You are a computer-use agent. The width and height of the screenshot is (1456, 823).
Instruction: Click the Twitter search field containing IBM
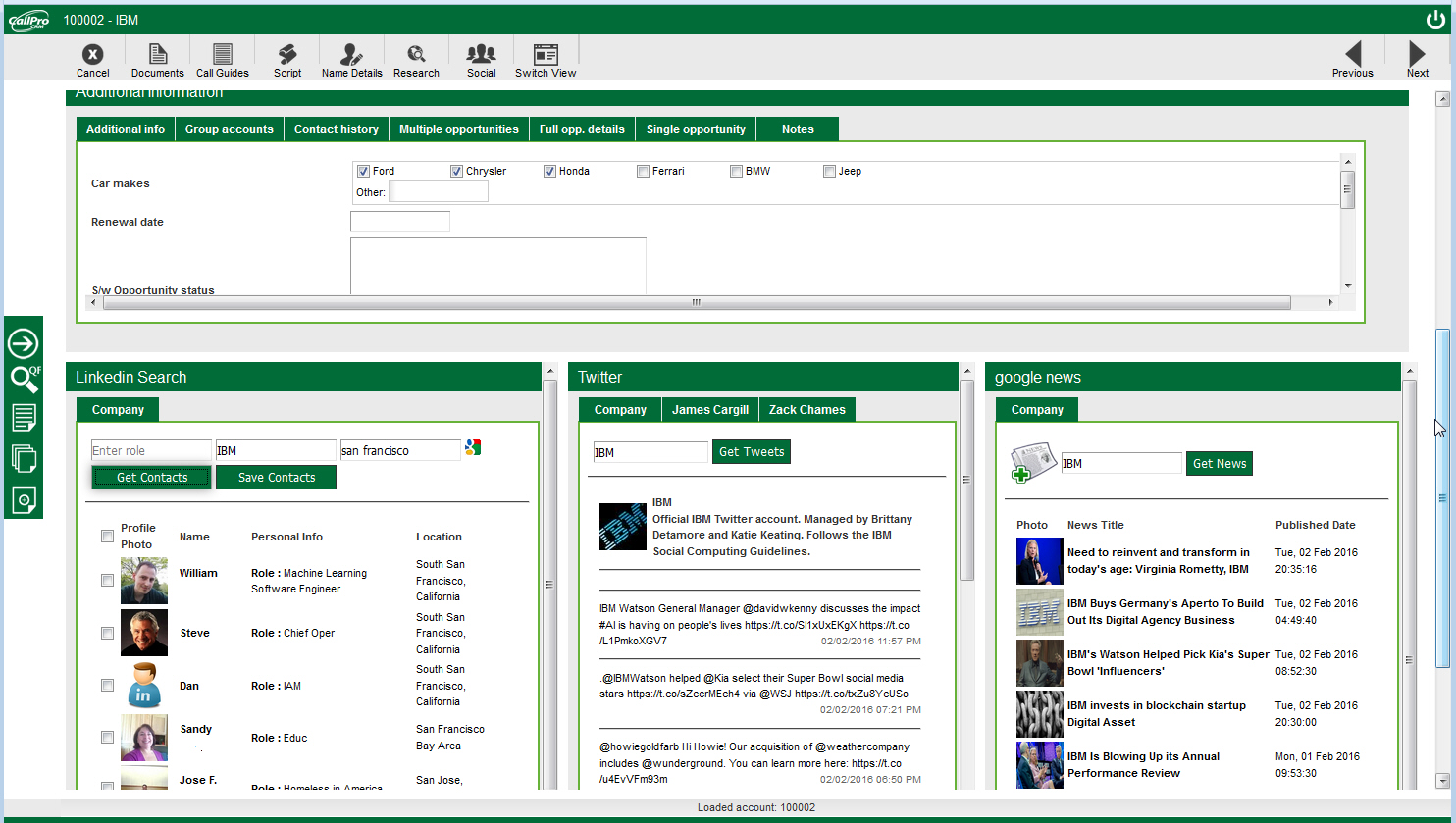[650, 452]
